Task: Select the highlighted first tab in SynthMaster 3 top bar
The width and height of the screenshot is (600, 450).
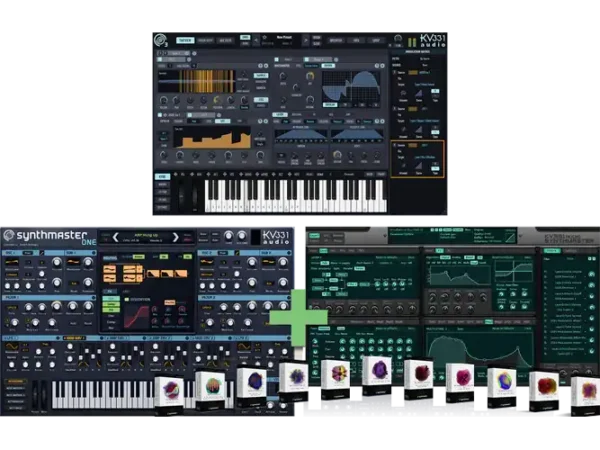Action: (x=185, y=40)
